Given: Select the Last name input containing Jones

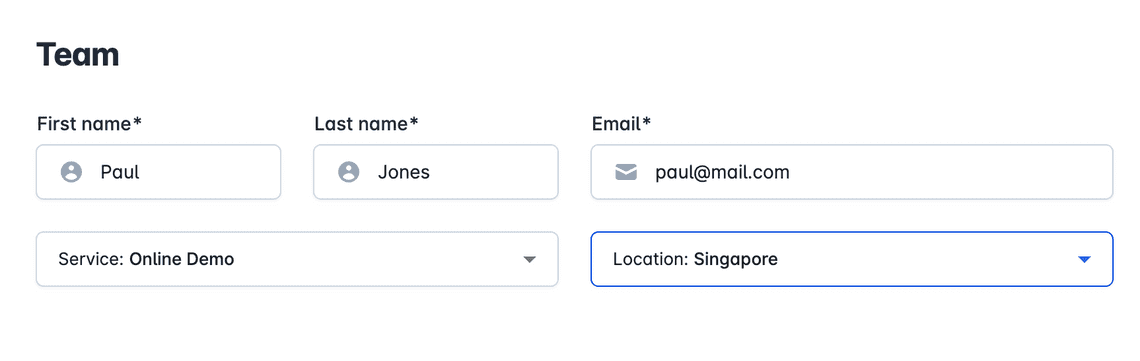Looking at the screenshot, I should click(436, 172).
